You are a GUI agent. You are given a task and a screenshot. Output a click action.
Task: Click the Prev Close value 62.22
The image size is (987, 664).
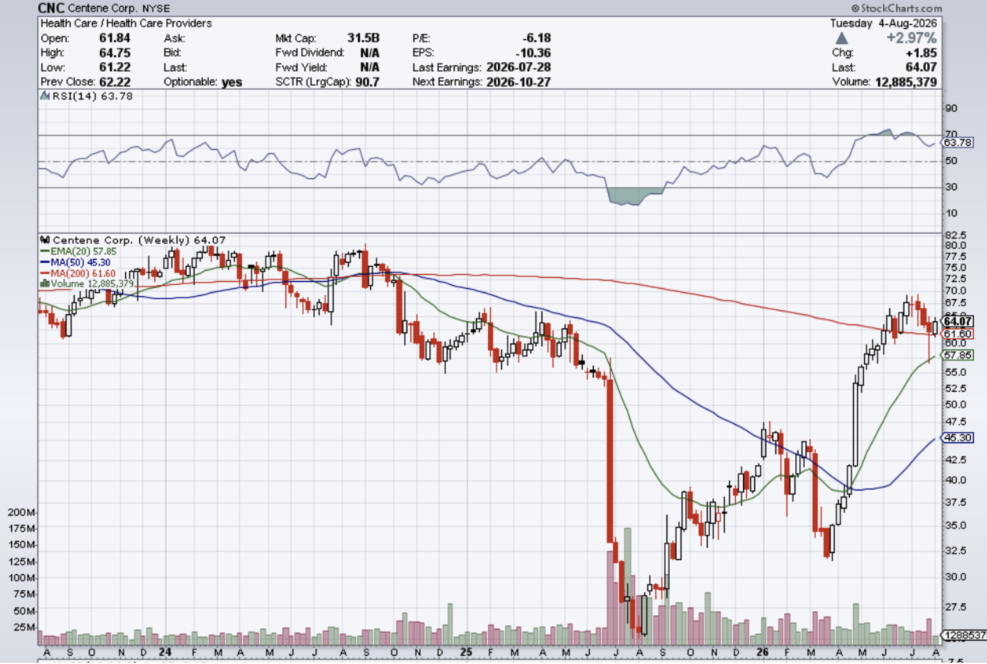pos(115,82)
